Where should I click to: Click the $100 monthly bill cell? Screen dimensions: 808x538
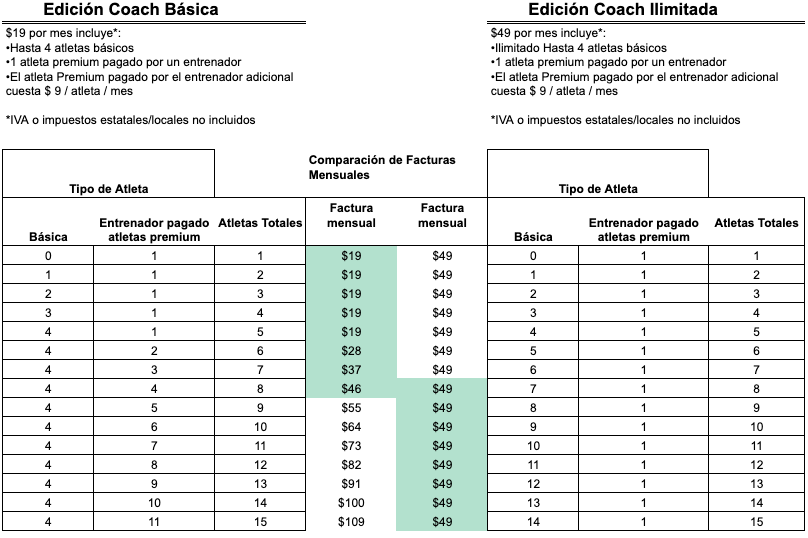coord(351,502)
